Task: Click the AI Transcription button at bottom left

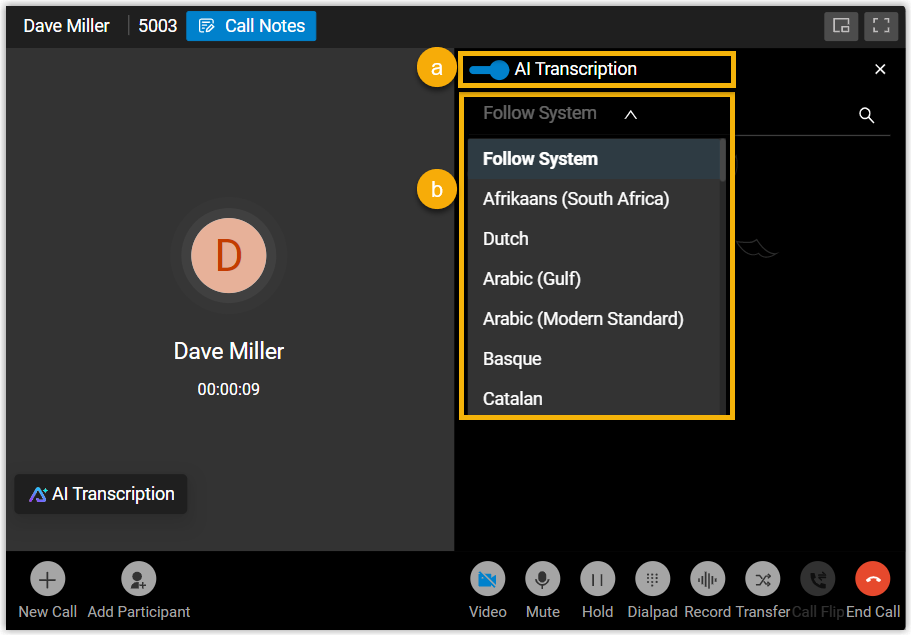Action: [x=101, y=494]
